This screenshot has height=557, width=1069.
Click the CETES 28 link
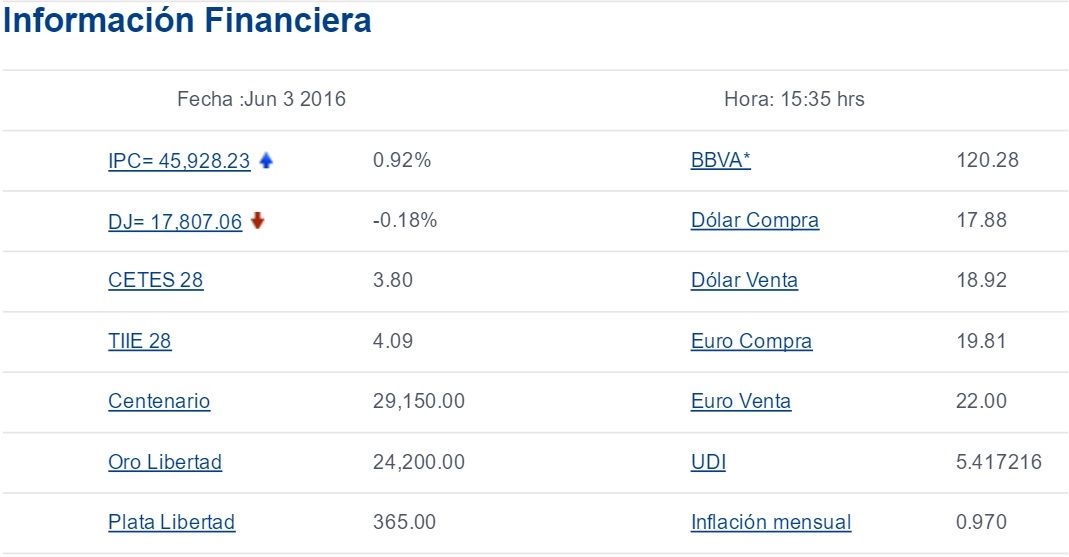[x=155, y=281]
